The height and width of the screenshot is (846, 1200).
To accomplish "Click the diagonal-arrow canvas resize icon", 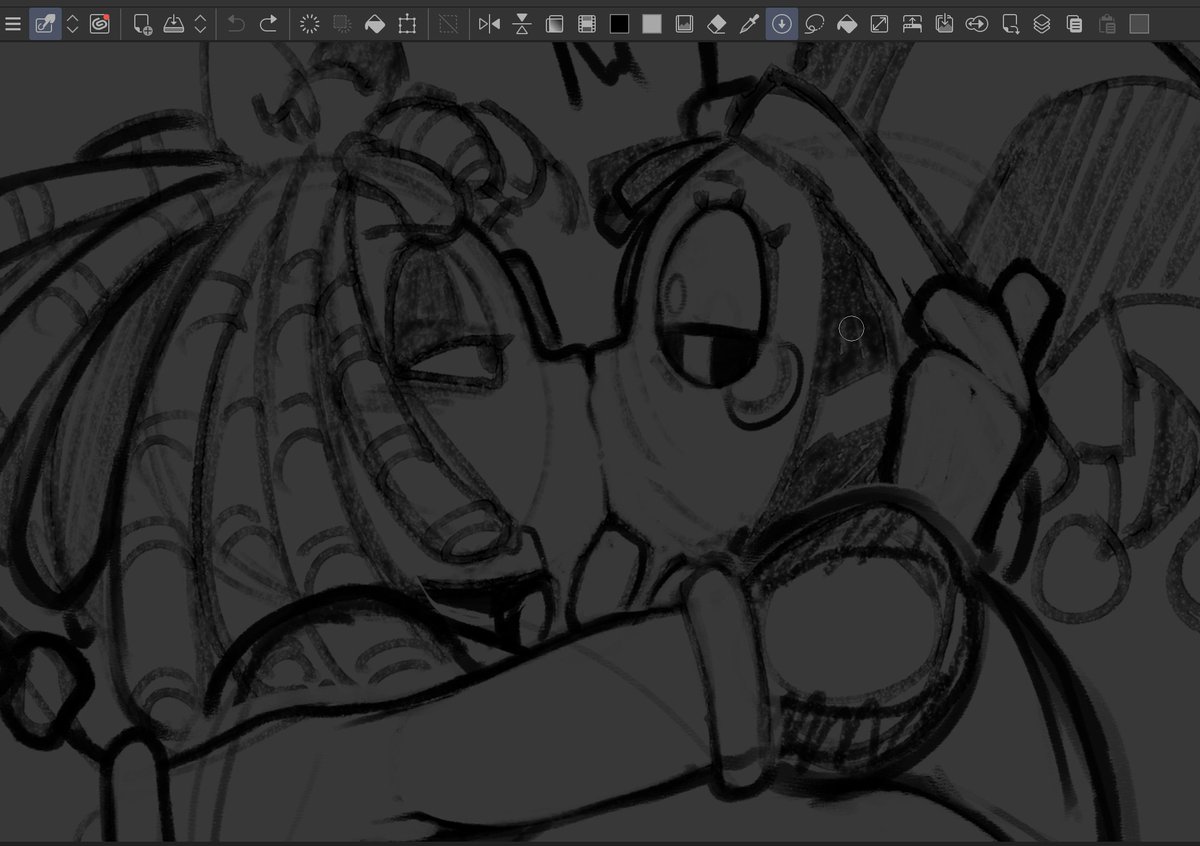I will [879, 23].
